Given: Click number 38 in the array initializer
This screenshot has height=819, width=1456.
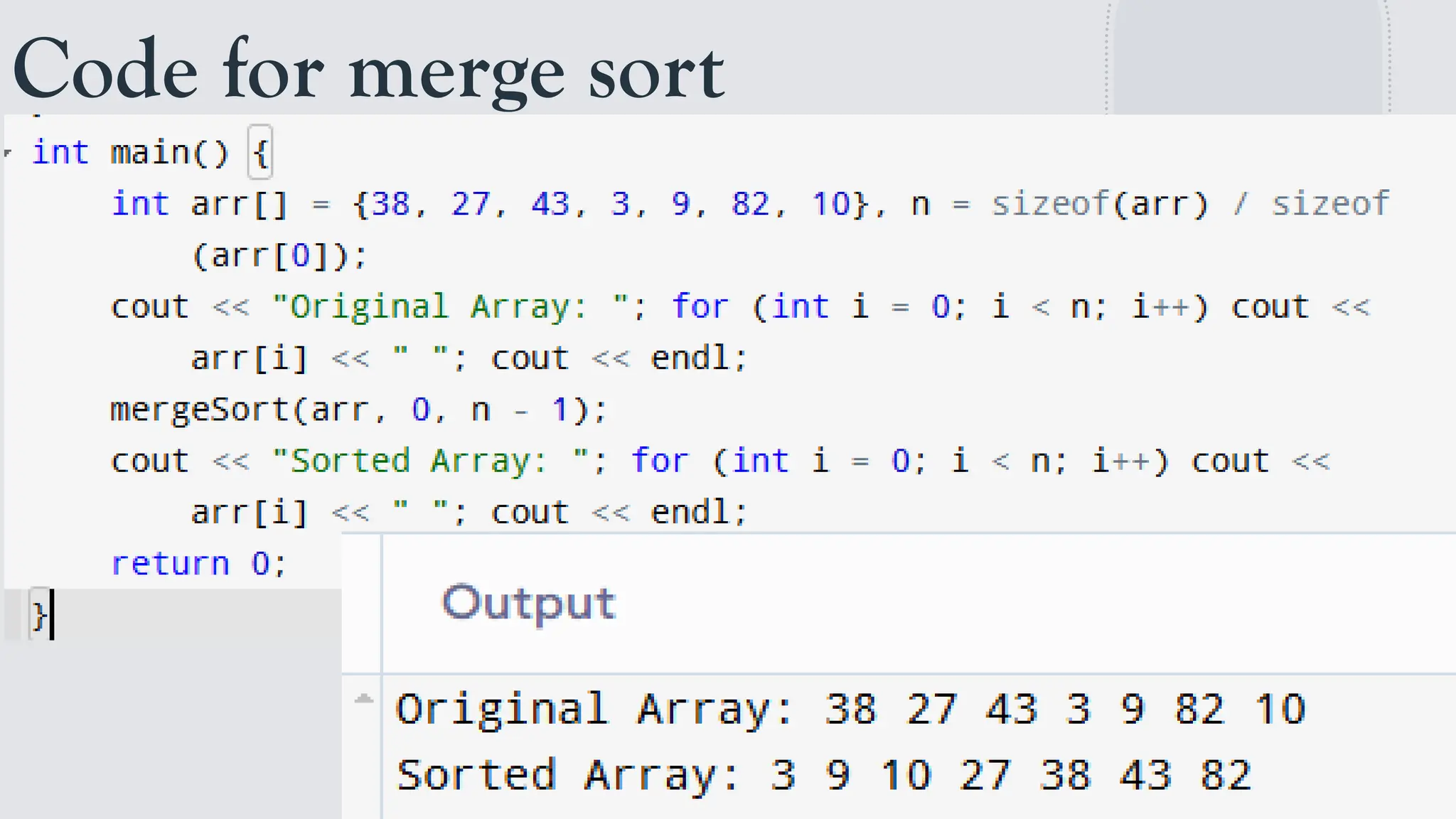Looking at the screenshot, I should (391, 205).
